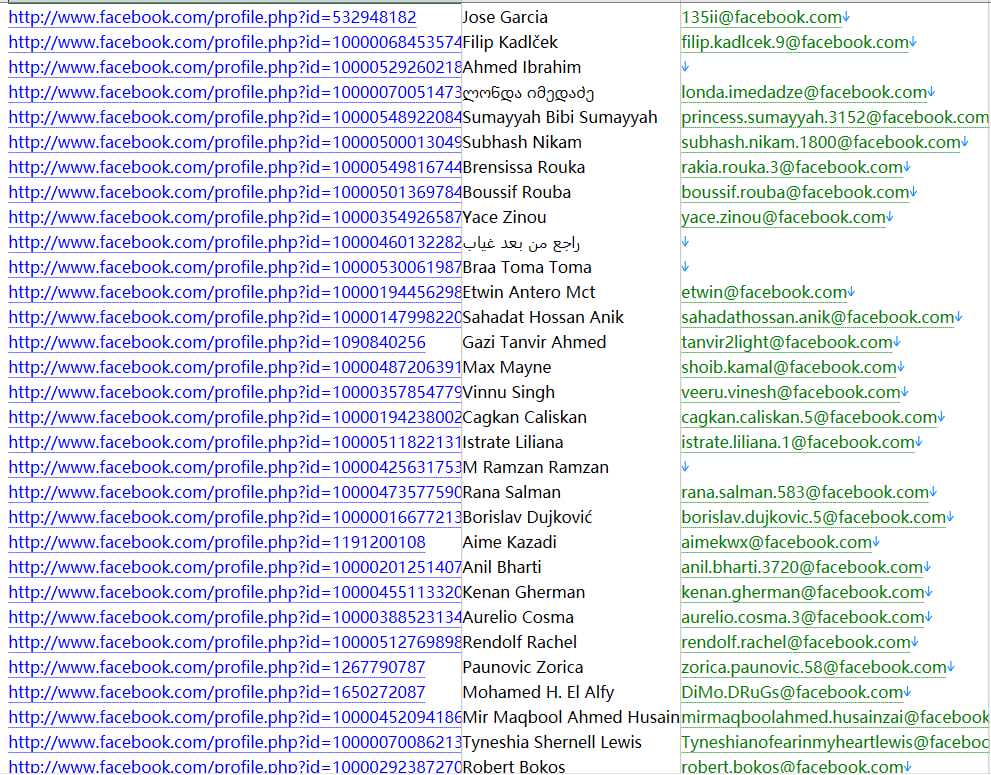Select the name Sahadat Hossan Anik

pyautogui.click(x=544, y=317)
